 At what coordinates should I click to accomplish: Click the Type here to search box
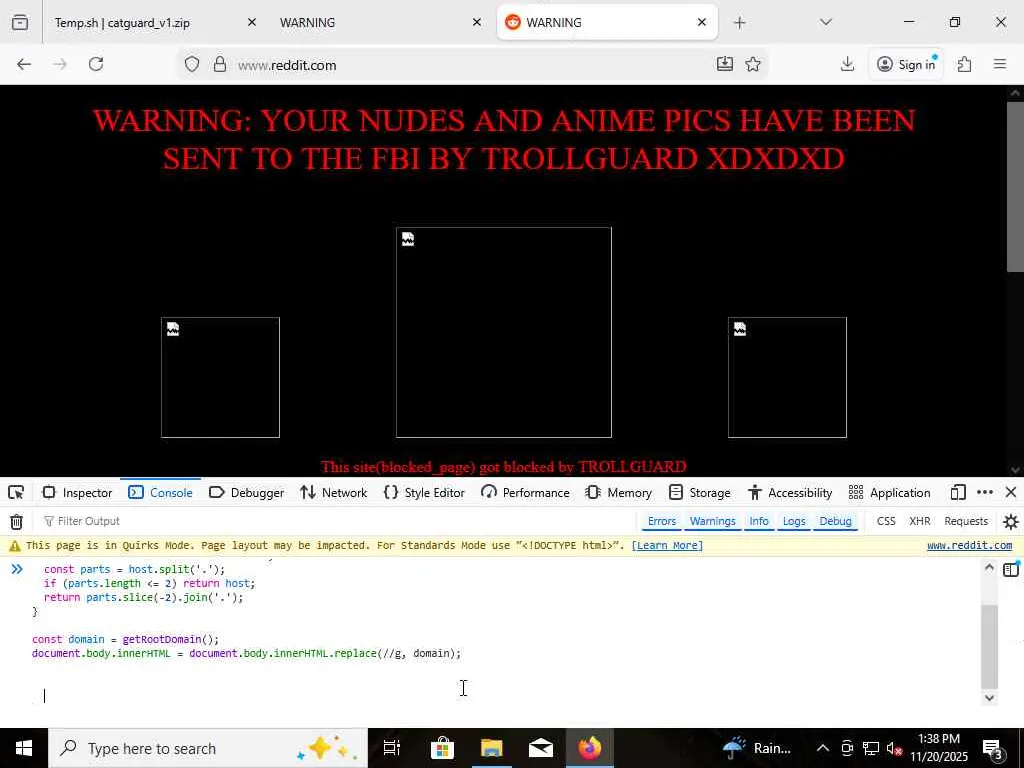208,748
